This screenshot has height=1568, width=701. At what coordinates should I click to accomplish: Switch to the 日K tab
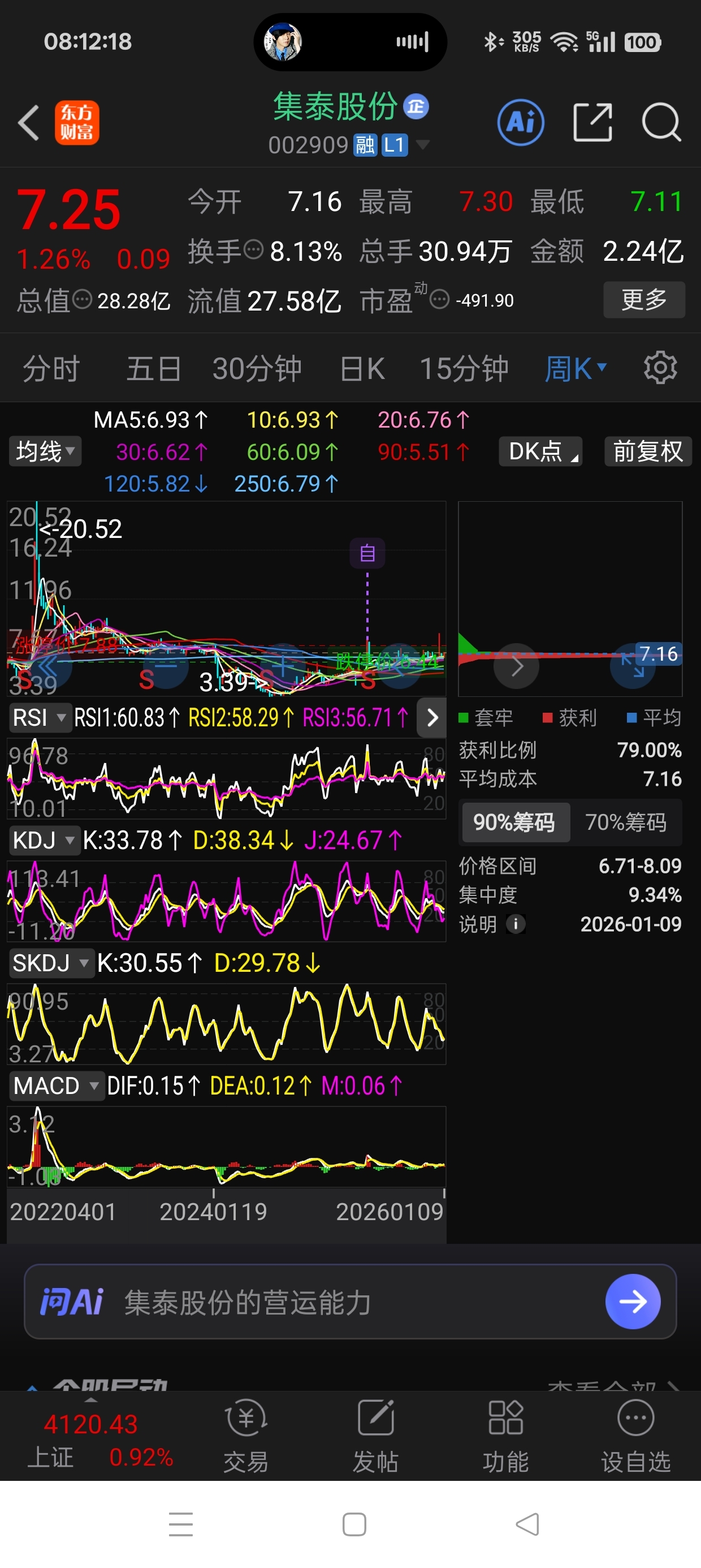(x=362, y=368)
